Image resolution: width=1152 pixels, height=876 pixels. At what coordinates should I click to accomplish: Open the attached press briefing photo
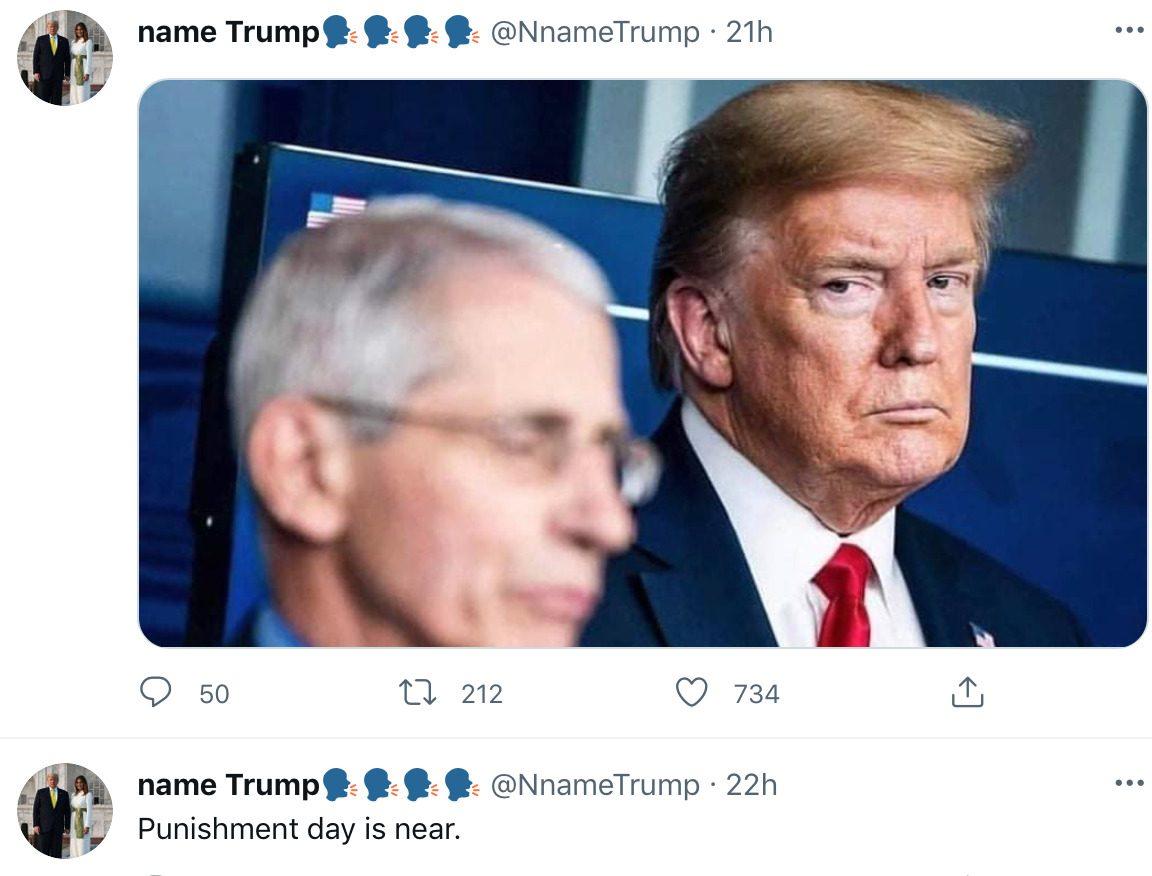(642, 363)
